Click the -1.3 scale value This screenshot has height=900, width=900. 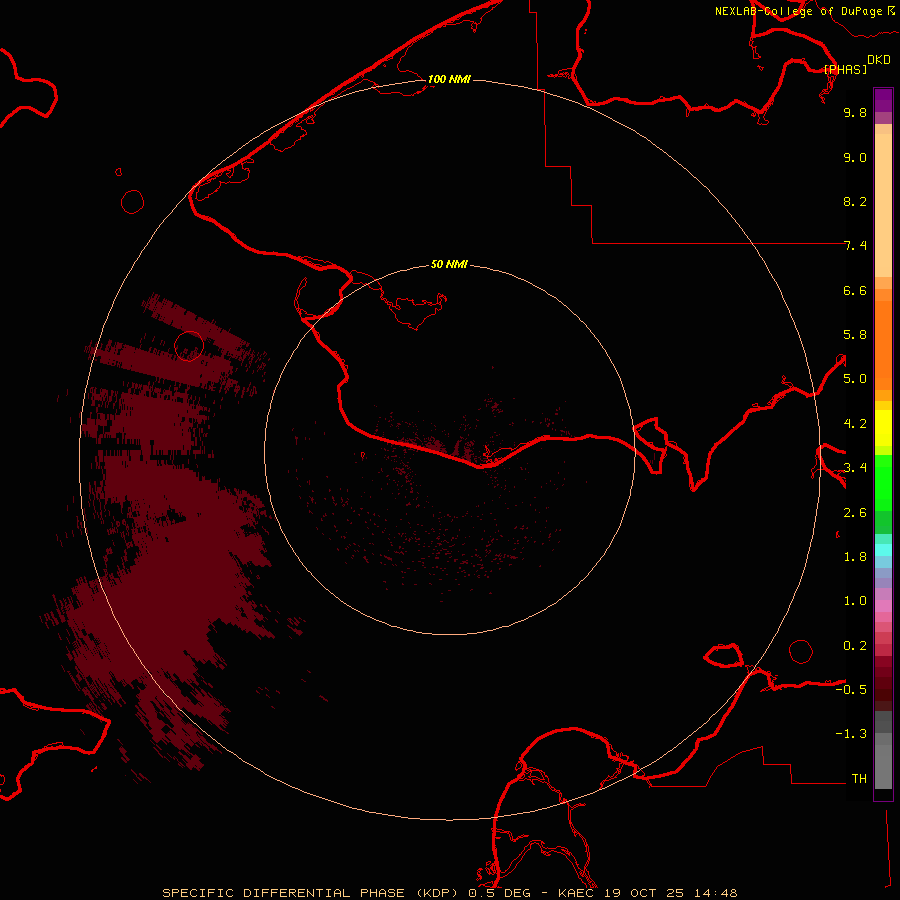[x=851, y=734]
